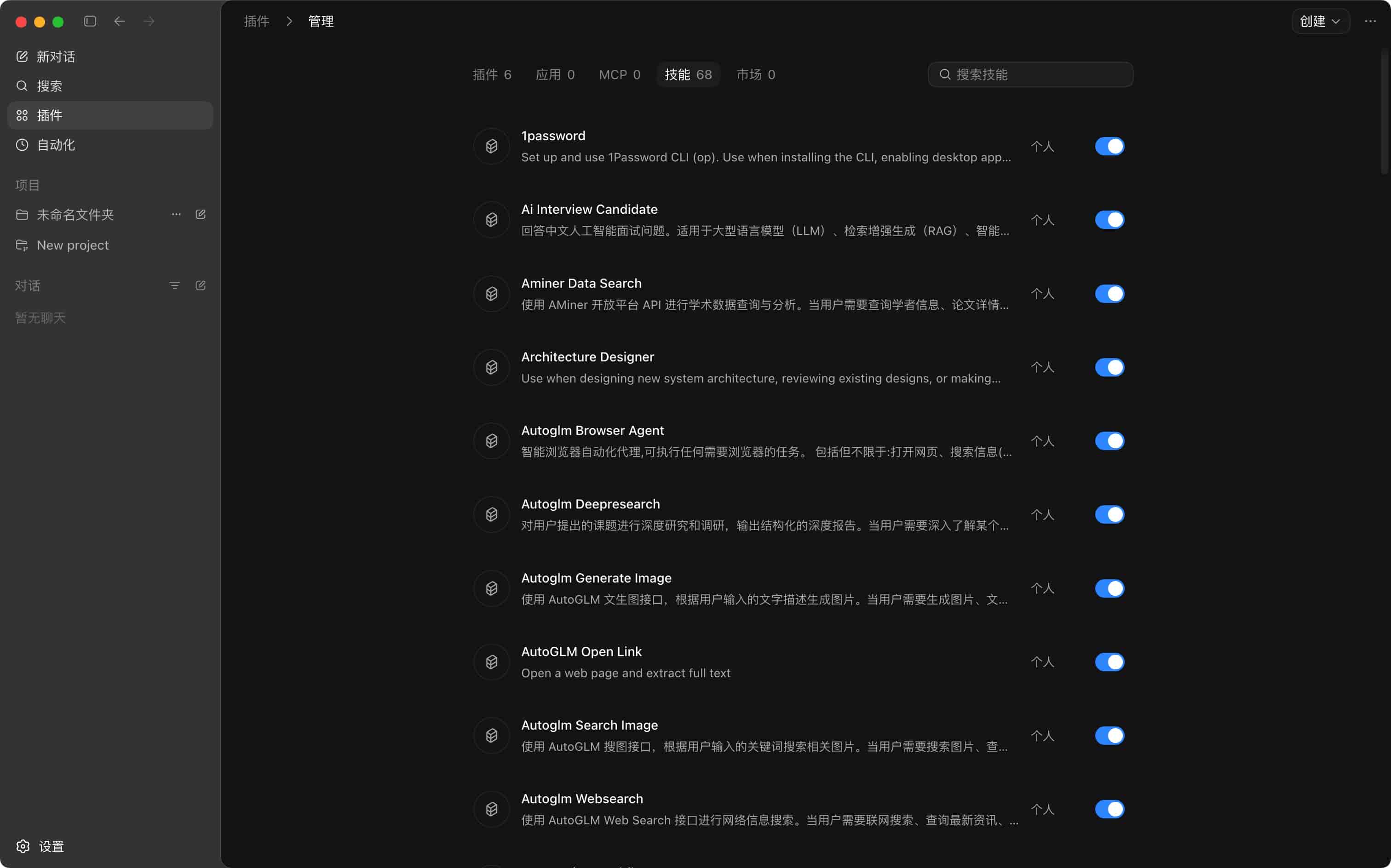Image resolution: width=1391 pixels, height=868 pixels.
Task: Click the 新对话 compose icon
Action: [x=22, y=56]
